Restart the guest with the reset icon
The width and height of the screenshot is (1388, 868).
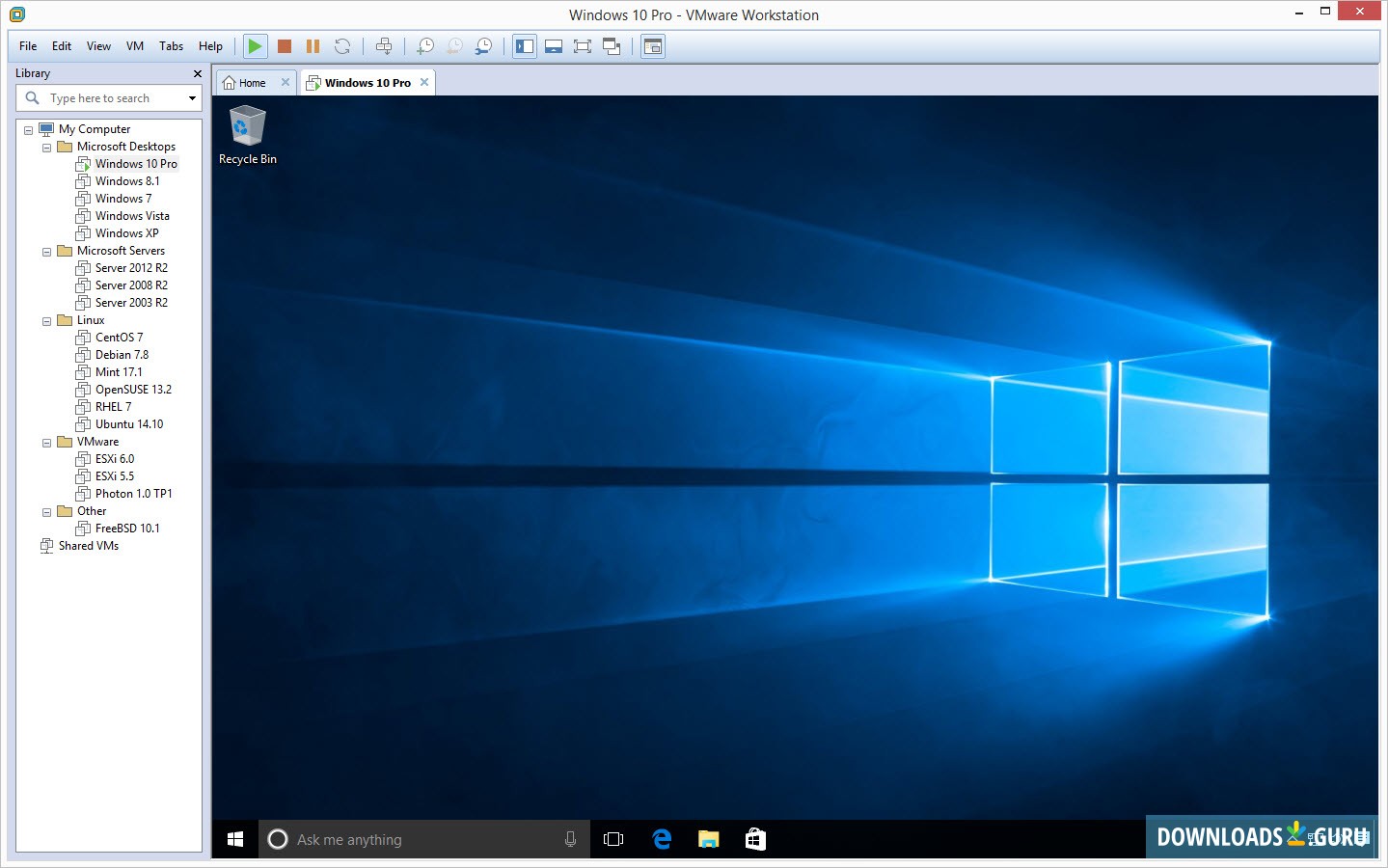coord(341,46)
